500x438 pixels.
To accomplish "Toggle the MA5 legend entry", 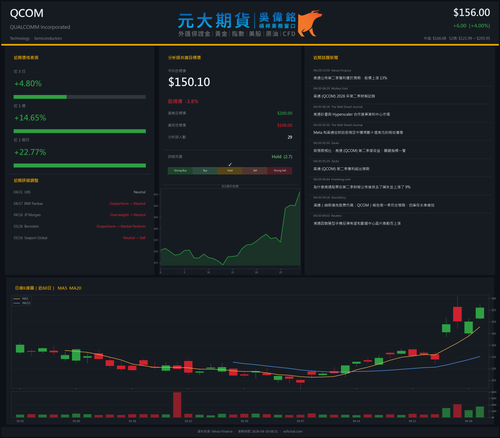I will 21,299.
